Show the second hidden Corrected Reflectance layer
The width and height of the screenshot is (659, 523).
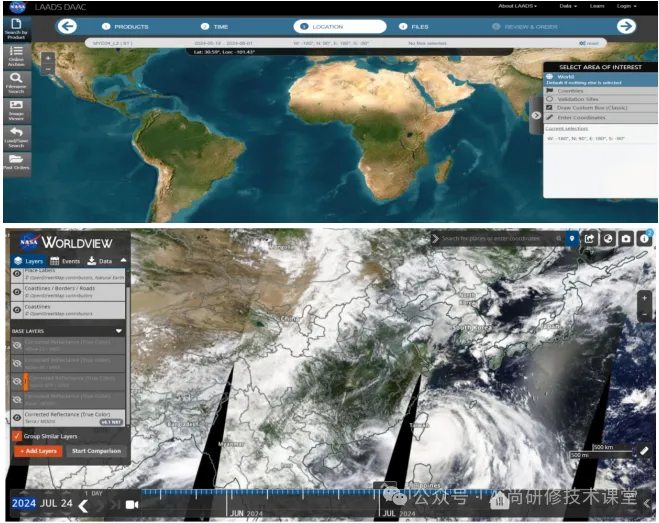point(17,363)
